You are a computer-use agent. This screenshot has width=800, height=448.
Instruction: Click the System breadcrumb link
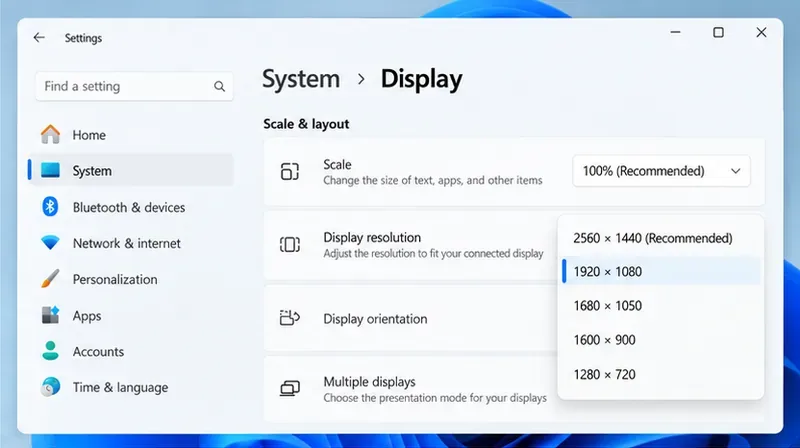[x=301, y=79]
